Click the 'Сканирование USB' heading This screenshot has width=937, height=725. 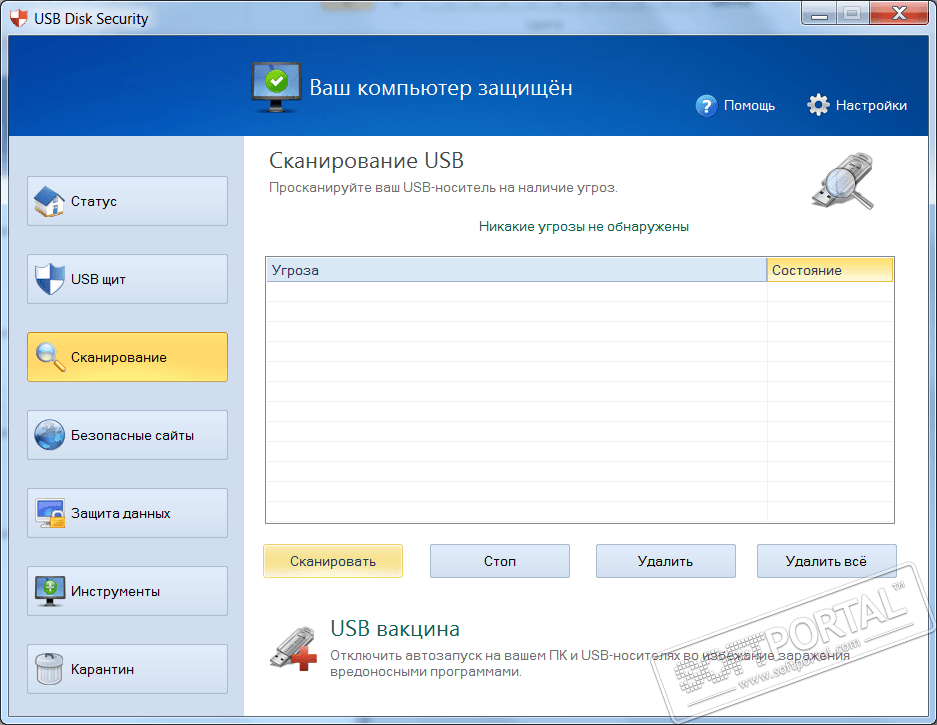(x=366, y=161)
